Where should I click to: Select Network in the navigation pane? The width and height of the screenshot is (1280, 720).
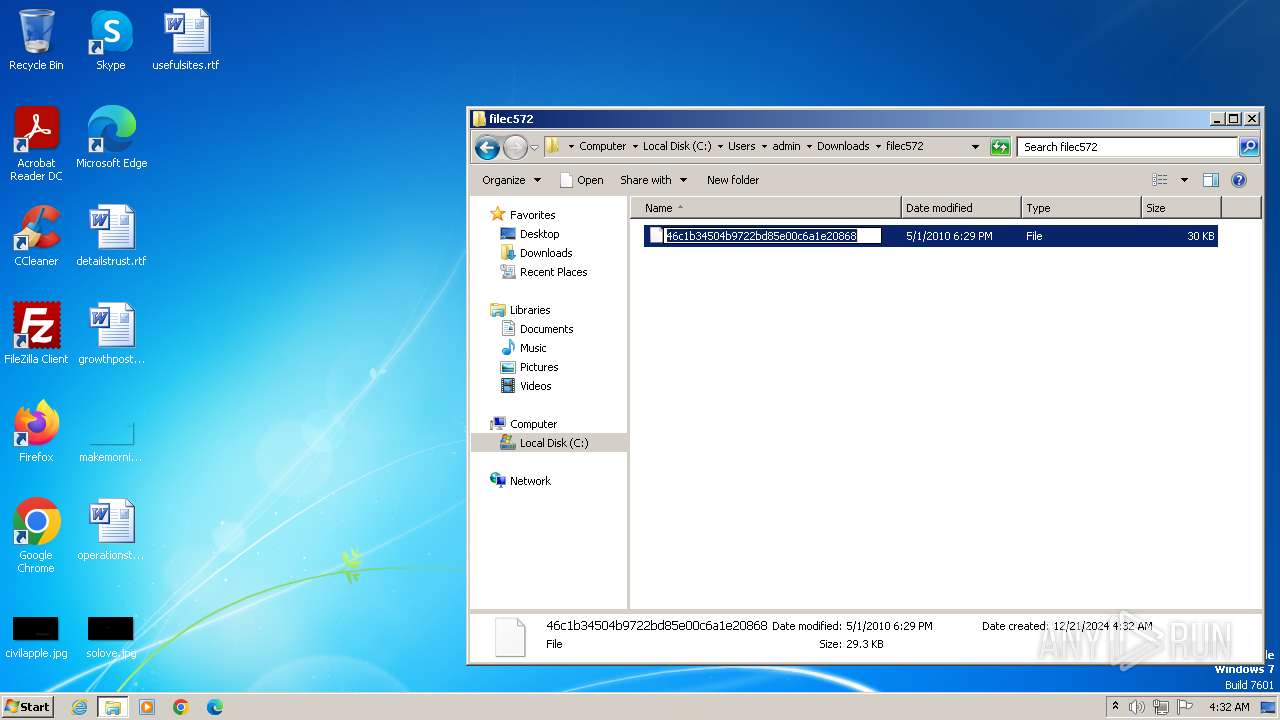530,481
